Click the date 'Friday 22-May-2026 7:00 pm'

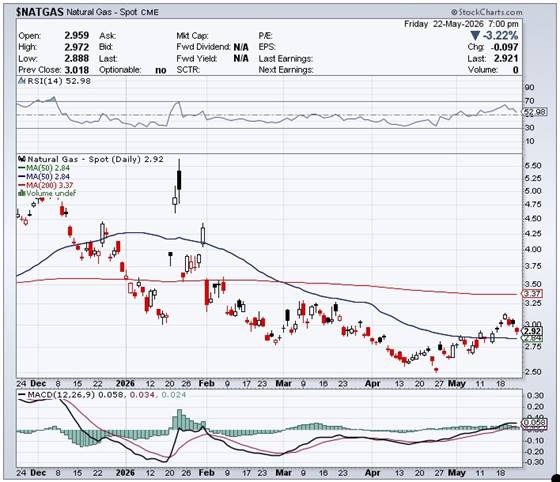point(461,24)
